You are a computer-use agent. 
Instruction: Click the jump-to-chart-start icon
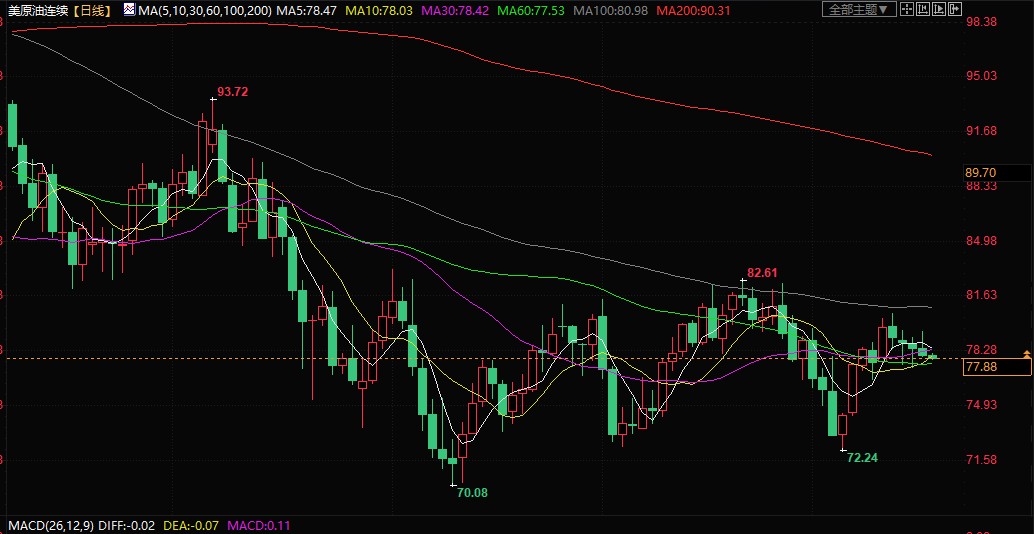(925, 10)
